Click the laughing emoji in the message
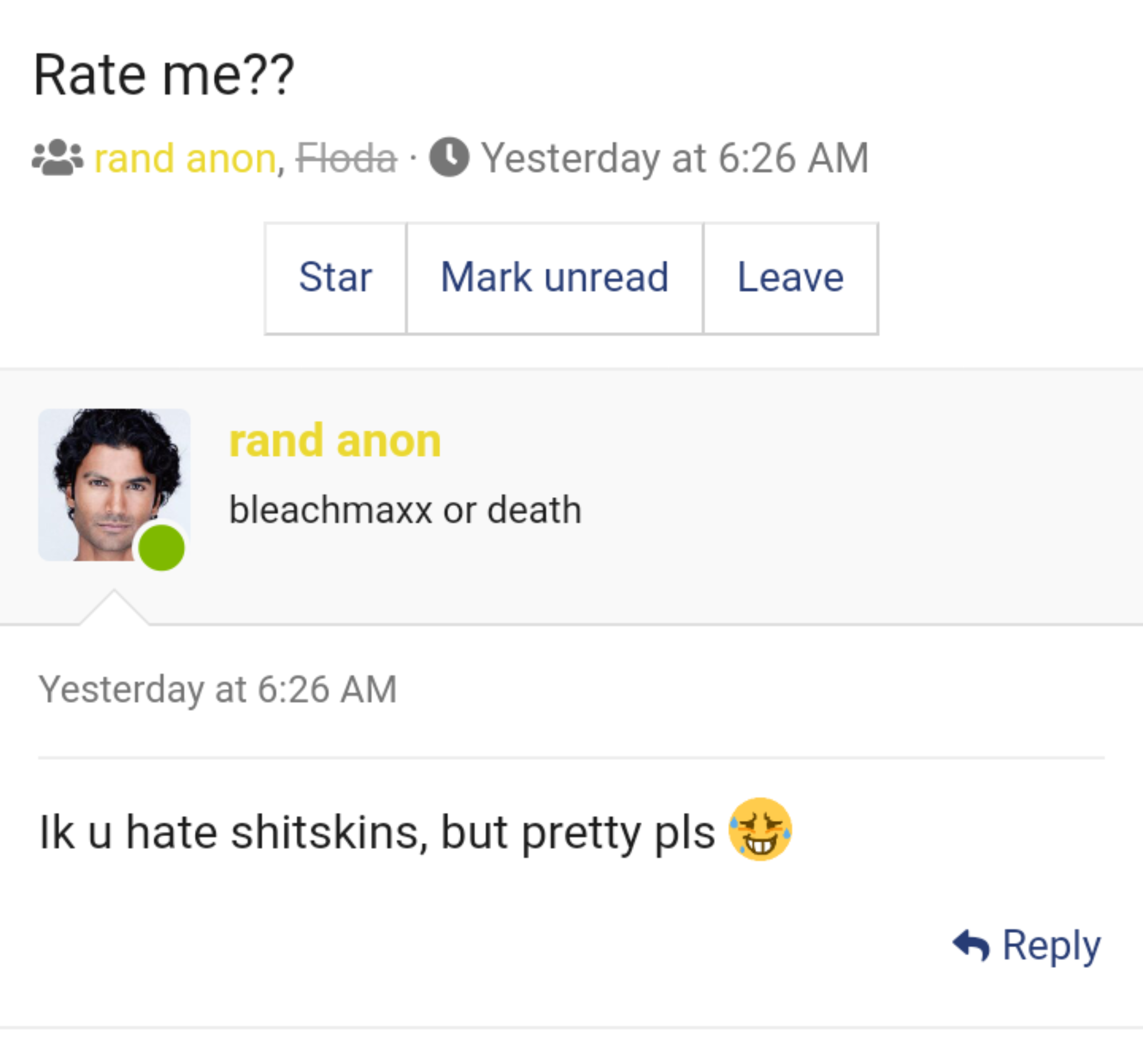This screenshot has width=1143, height=1064. tap(760, 830)
